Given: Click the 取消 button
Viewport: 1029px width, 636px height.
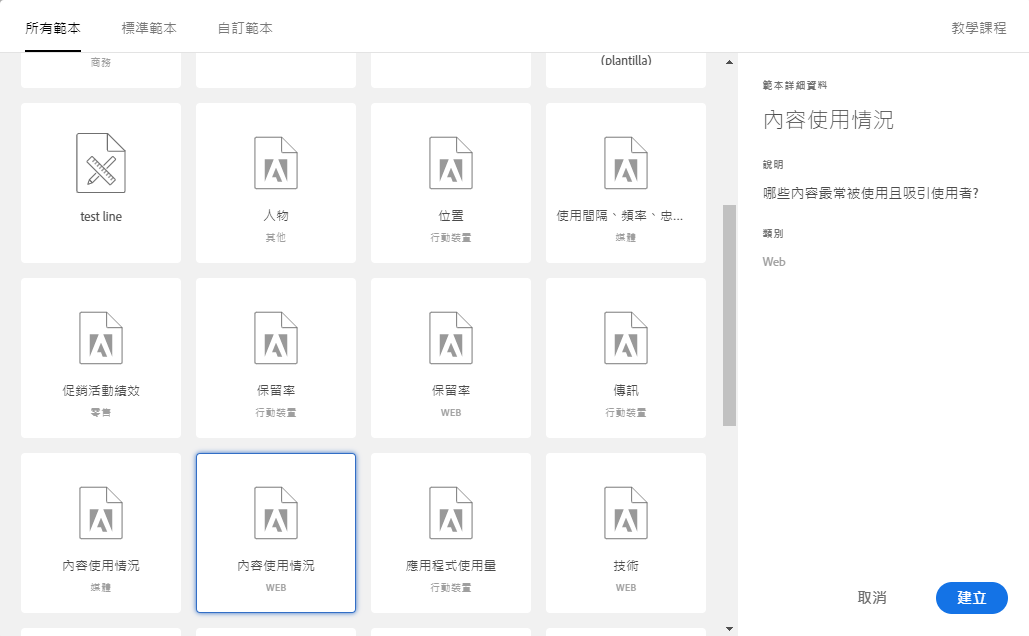Looking at the screenshot, I should coord(872,598).
